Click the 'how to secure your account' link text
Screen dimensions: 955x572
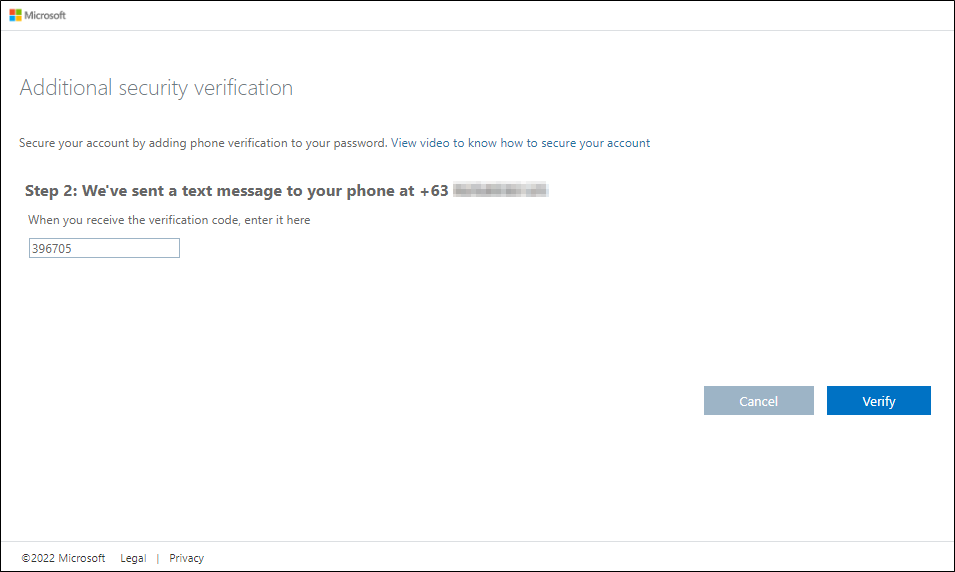coord(575,143)
